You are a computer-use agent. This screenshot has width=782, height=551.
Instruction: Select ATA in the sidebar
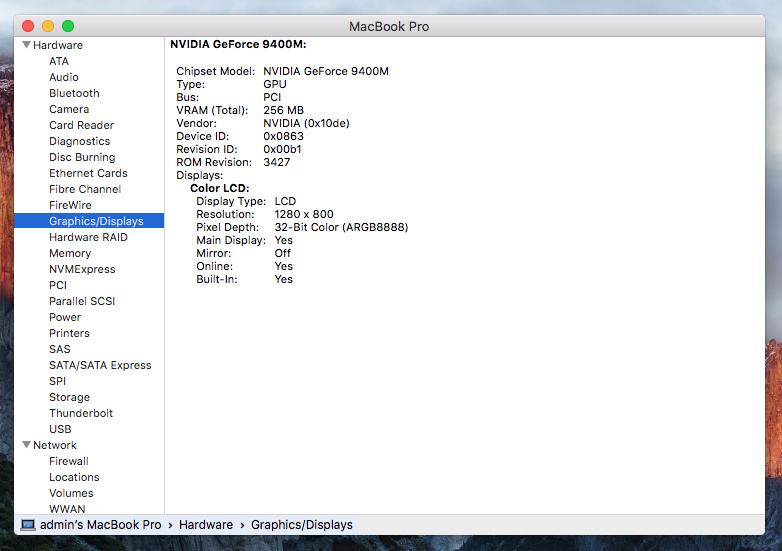tap(59, 61)
